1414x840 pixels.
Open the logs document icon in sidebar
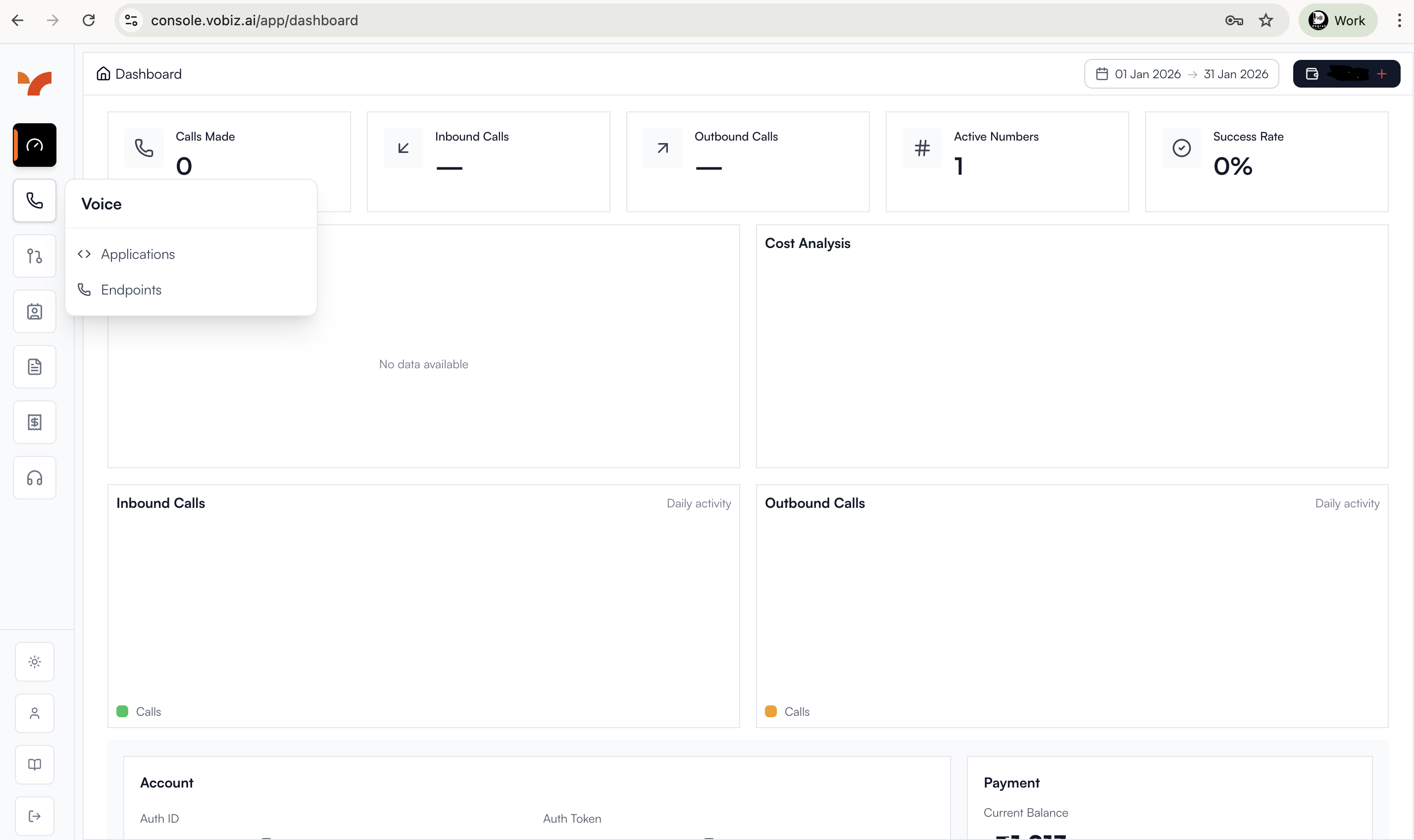34,366
